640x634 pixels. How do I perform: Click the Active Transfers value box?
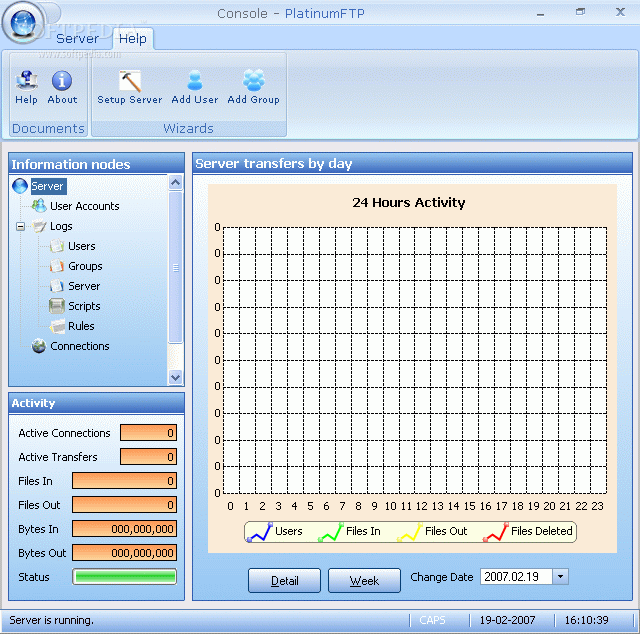[x=149, y=457]
